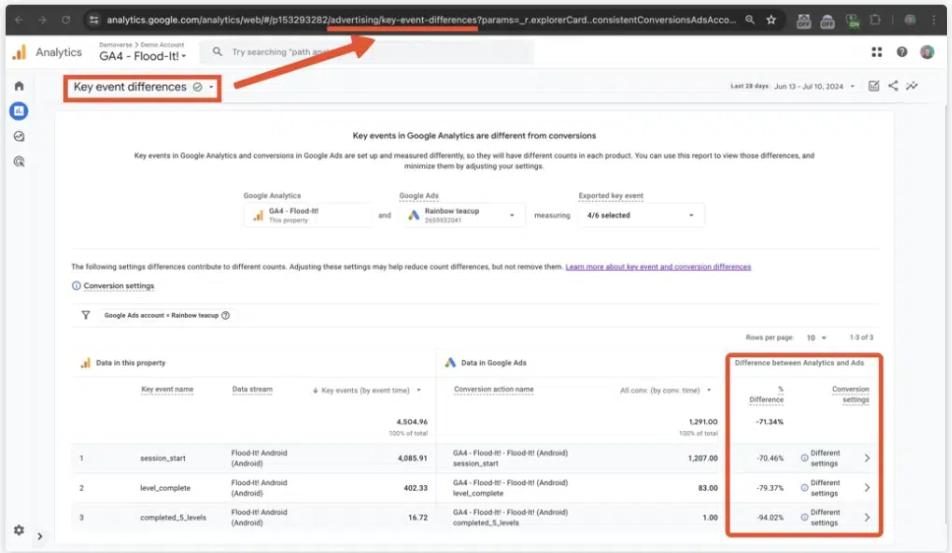Open the Rainbow teacup Google Ads account dropdown
Viewport: 952px width, 553px height.
click(x=463, y=215)
